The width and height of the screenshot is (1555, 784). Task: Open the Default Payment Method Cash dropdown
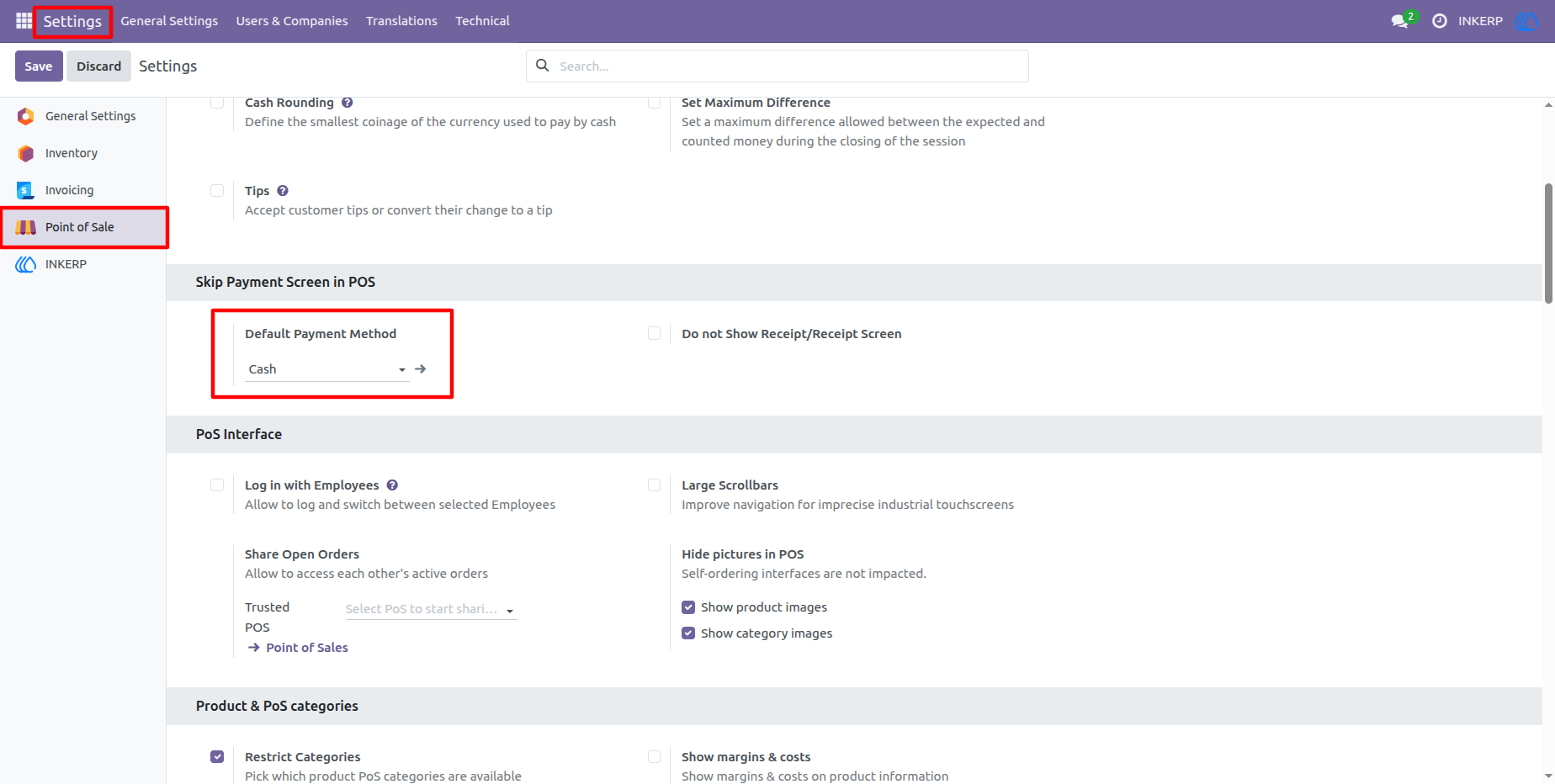pos(326,369)
